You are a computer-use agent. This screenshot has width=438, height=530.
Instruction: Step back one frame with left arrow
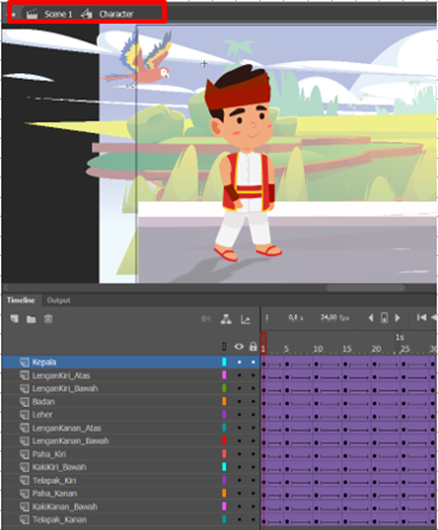point(371,318)
